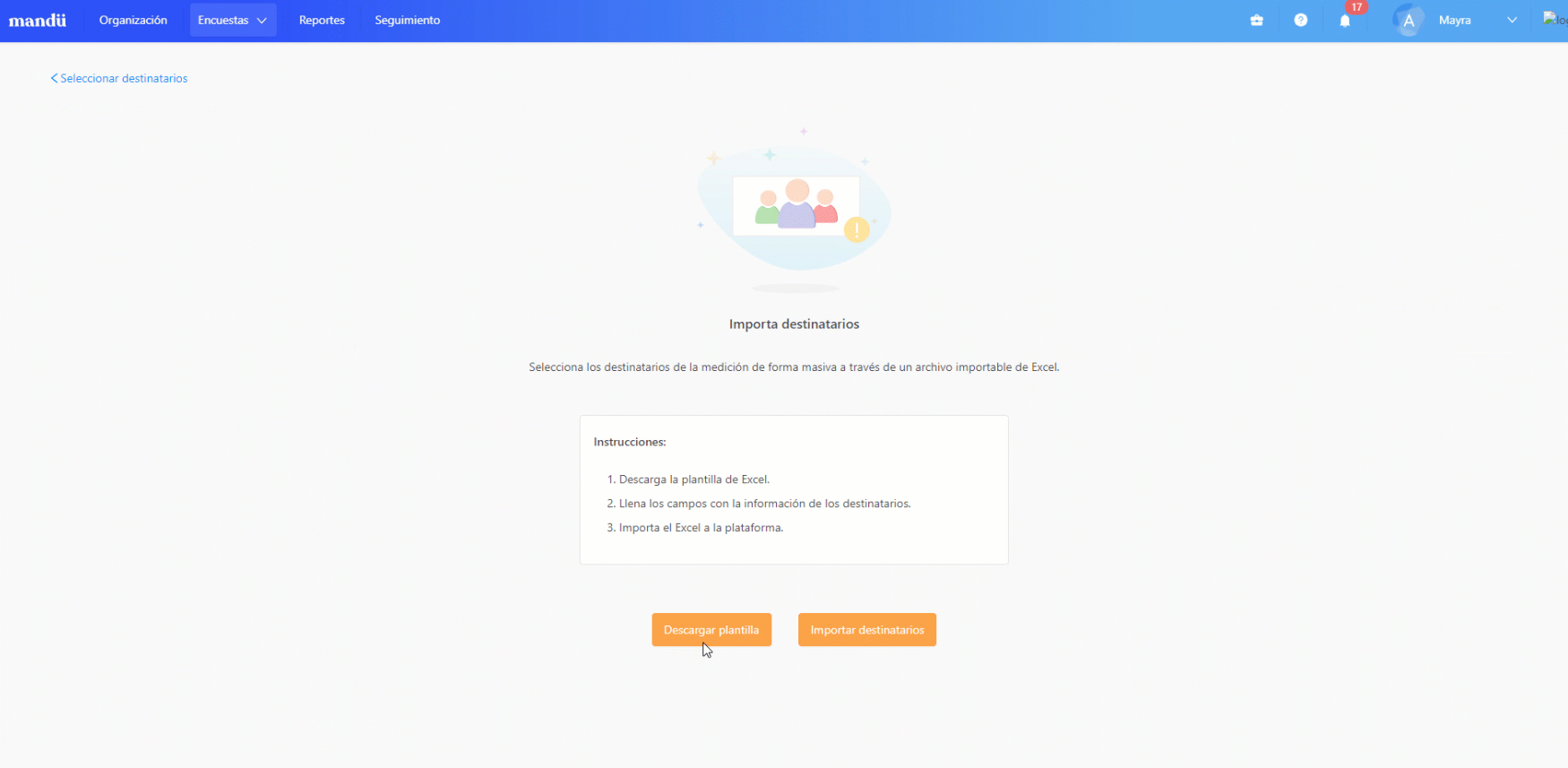Go back via Seleccionar destinatarios link

(124, 79)
